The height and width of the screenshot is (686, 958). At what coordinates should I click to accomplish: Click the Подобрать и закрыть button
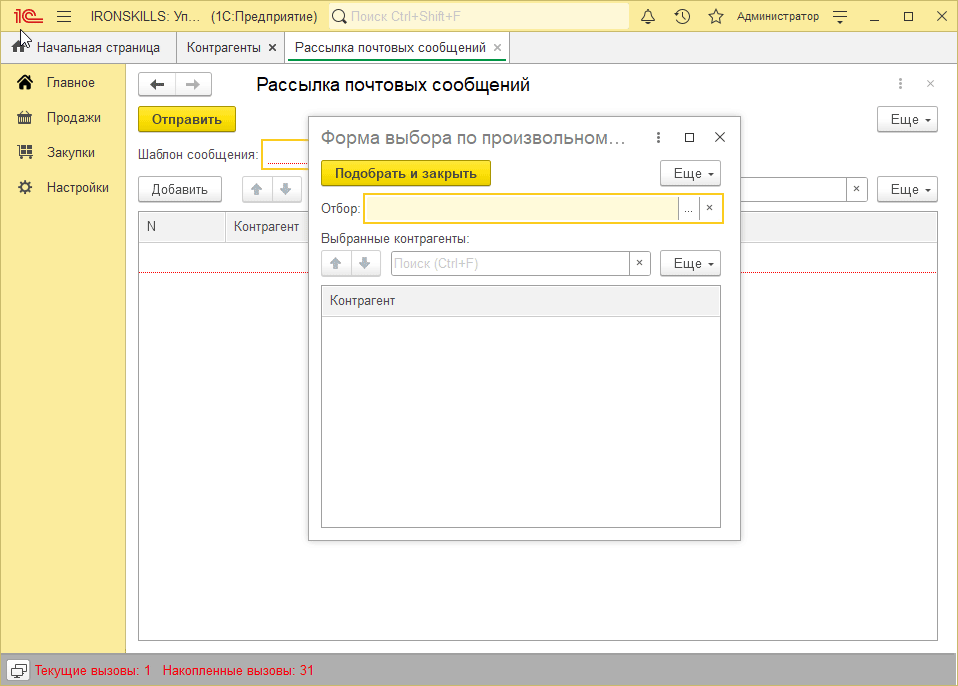pyautogui.click(x=406, y=173)
